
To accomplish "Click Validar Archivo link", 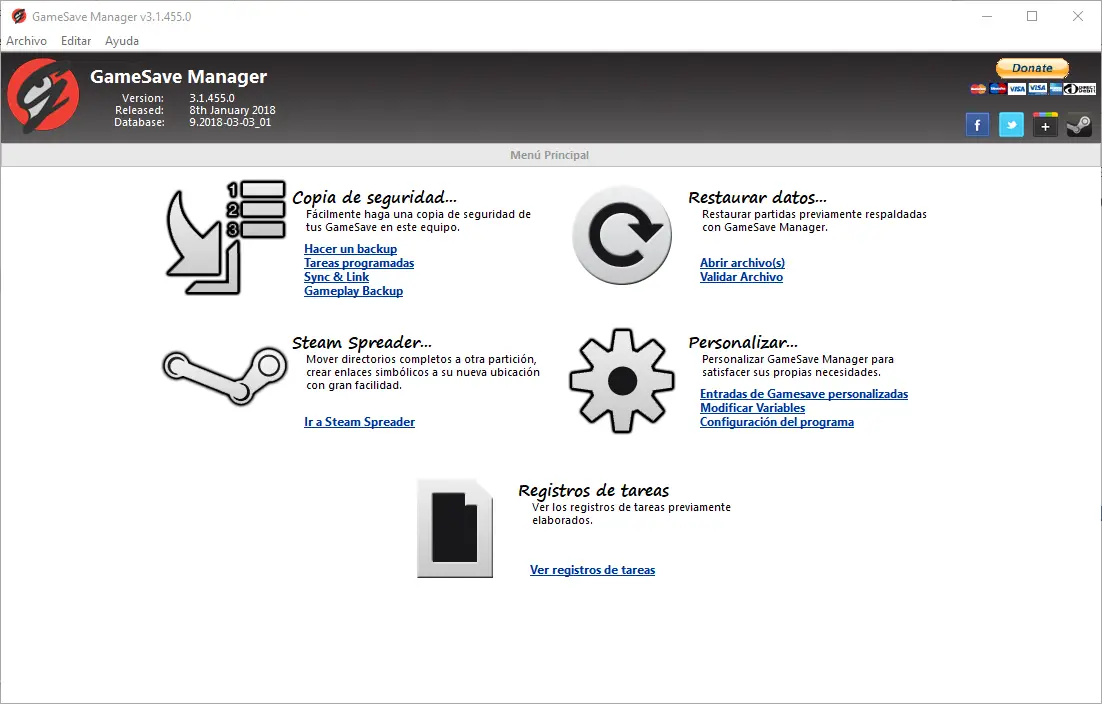I will pyautogui.click(x=741, y=277).
